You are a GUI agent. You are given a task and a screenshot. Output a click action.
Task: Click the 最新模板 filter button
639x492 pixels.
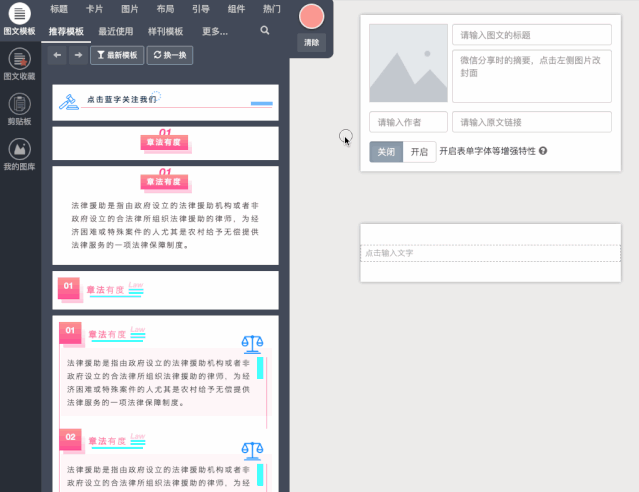tap(117, 55)
